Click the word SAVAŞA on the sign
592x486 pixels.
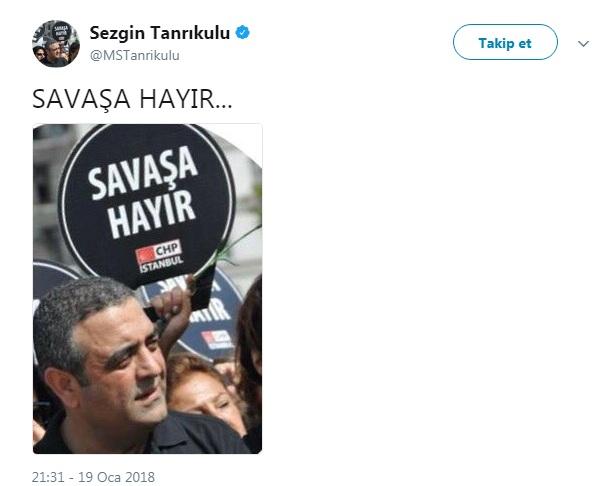(x=143, y=172)
